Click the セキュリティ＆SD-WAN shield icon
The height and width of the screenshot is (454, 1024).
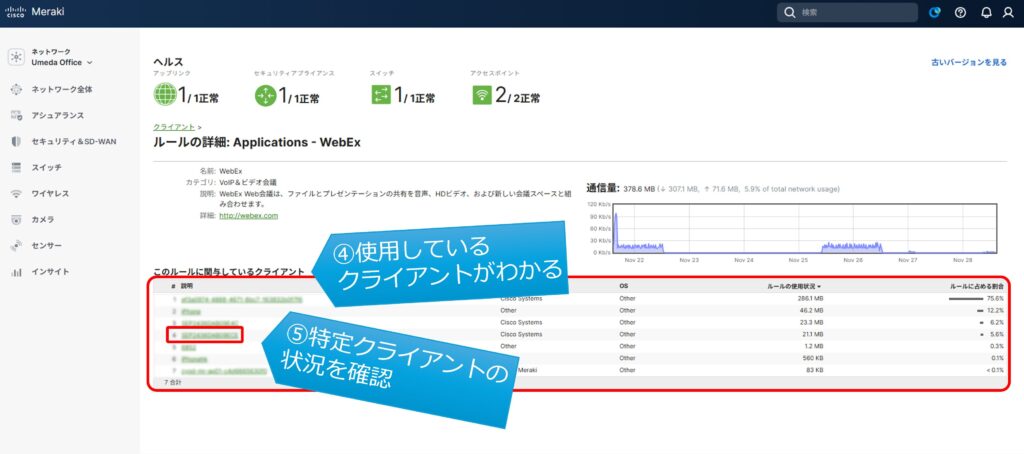[x=16, y=142]
